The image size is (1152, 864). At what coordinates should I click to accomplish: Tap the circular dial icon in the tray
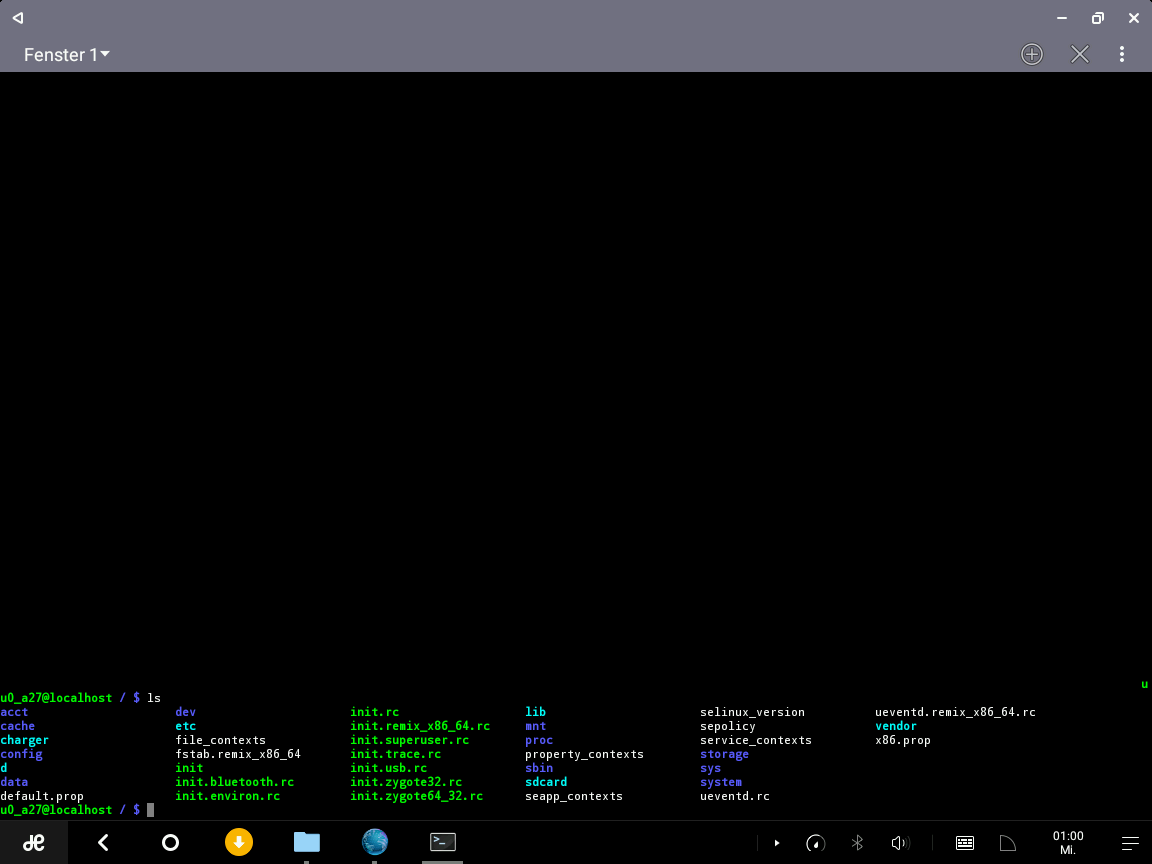pyautogui.click(x=815, y=842)
